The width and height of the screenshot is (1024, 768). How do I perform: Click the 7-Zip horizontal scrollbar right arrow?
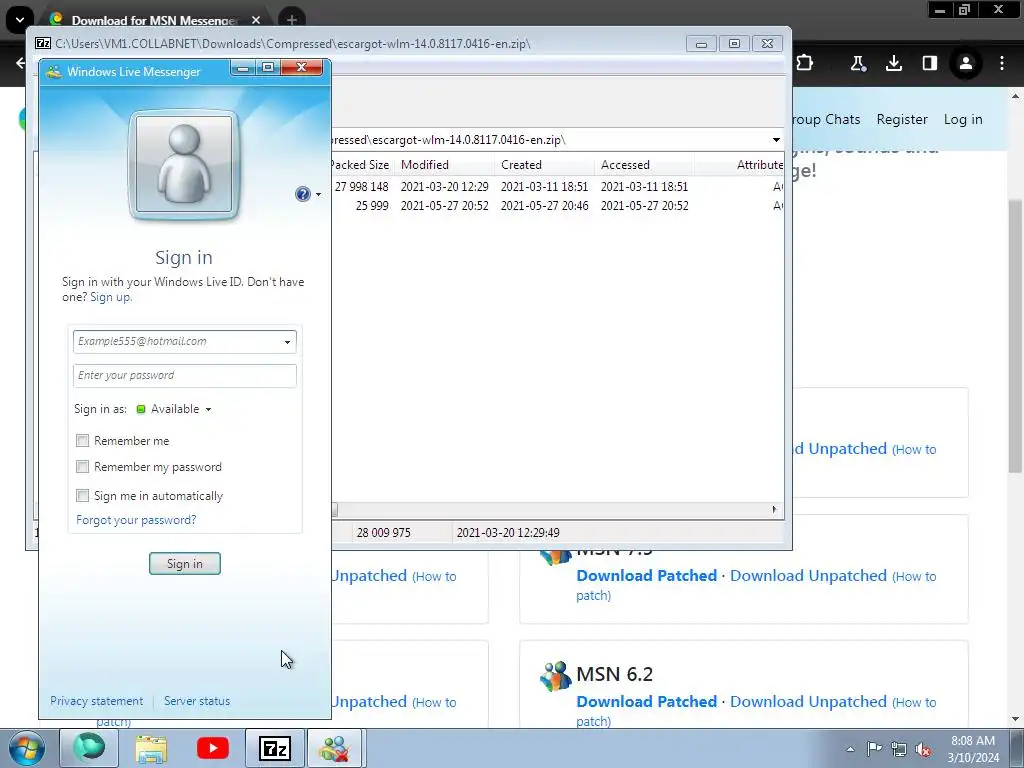point(775,509)
